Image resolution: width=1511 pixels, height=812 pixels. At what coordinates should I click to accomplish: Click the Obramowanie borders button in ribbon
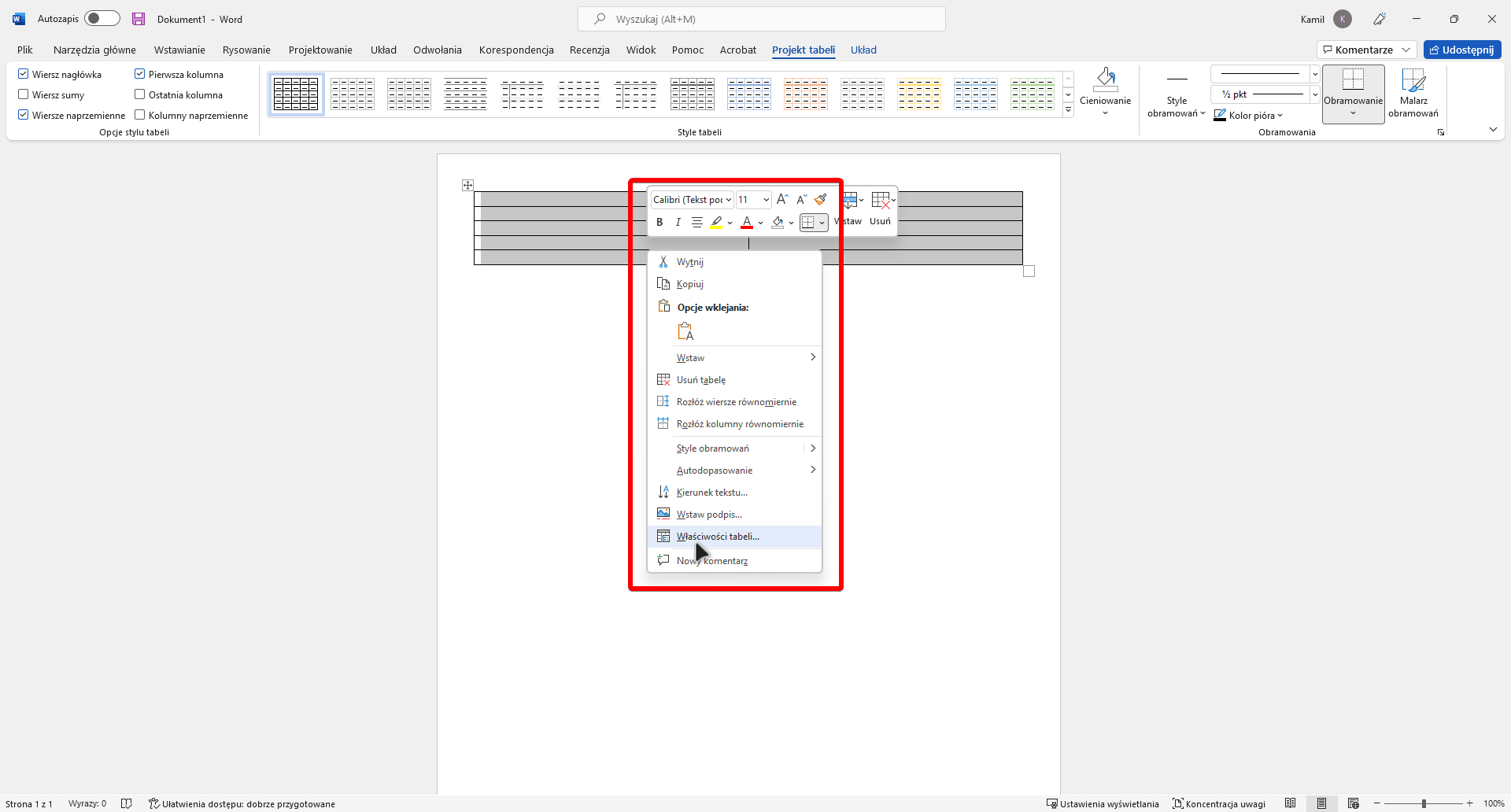(1353, 93)
